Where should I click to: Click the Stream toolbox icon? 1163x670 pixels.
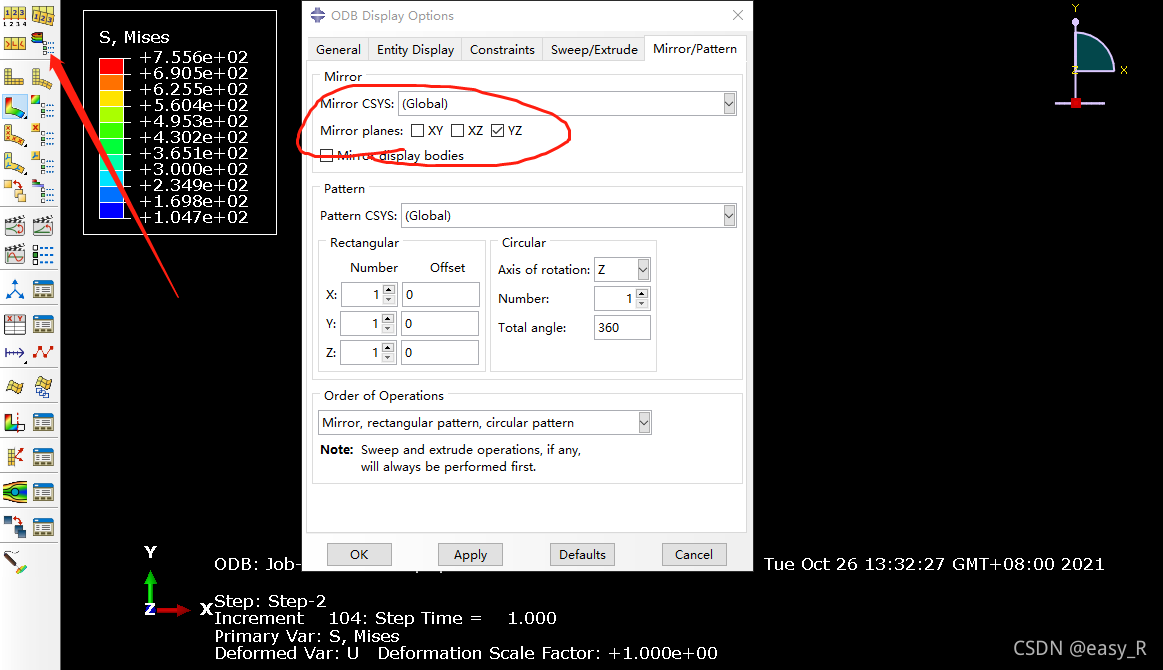15,492
